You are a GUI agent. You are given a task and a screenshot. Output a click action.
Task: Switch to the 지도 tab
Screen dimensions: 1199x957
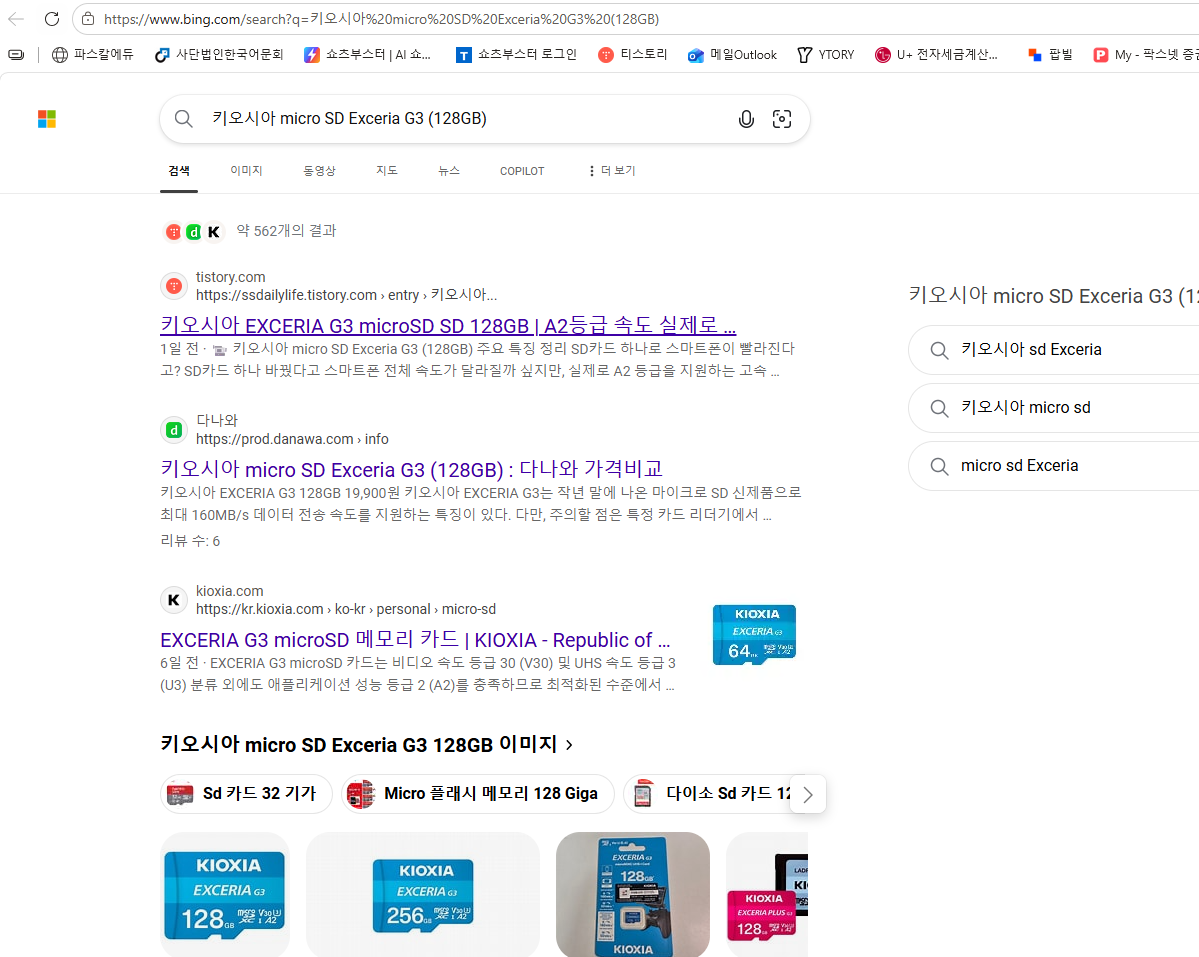click(387, 170)
